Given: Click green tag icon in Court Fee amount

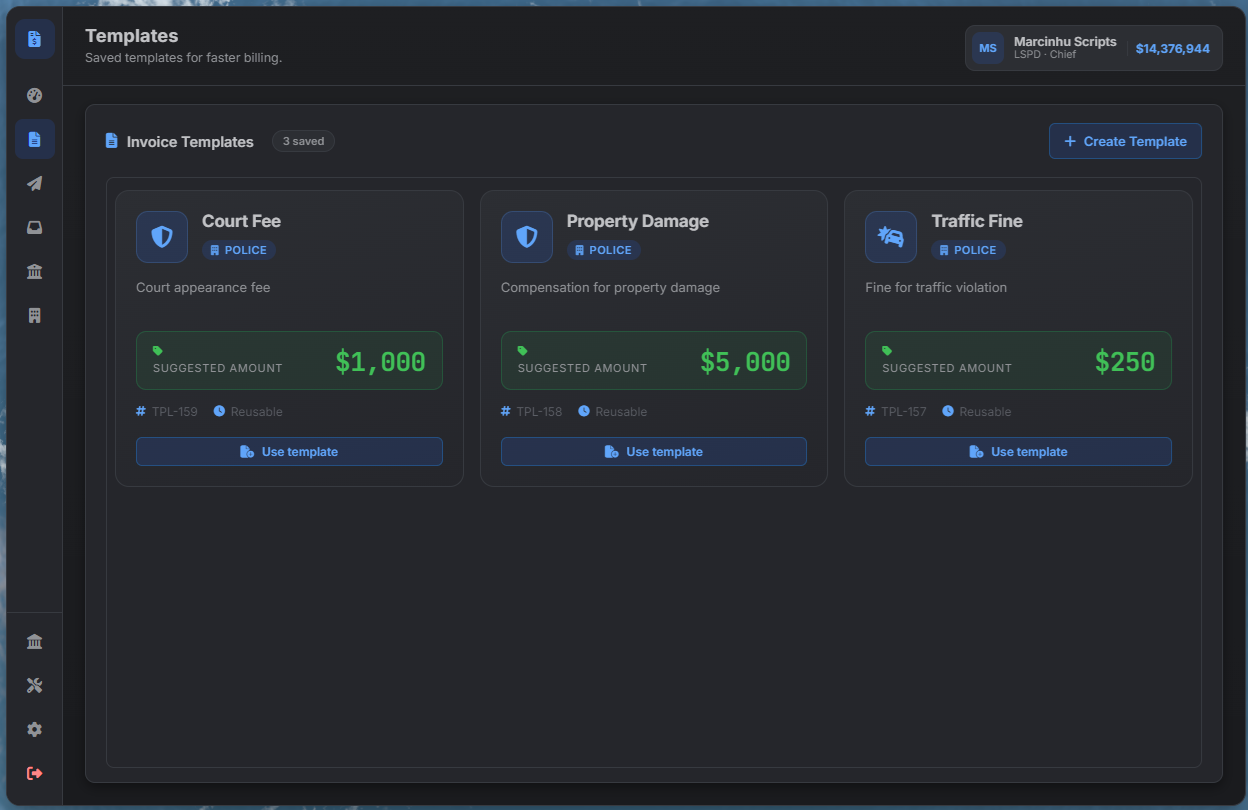Looking at the screenshot, I should click(158, 351).
